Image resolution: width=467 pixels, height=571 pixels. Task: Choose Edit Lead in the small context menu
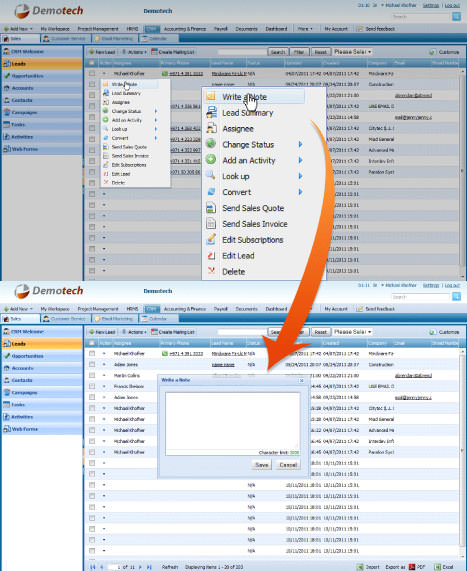pyautogui.click(x=121, y=174)
